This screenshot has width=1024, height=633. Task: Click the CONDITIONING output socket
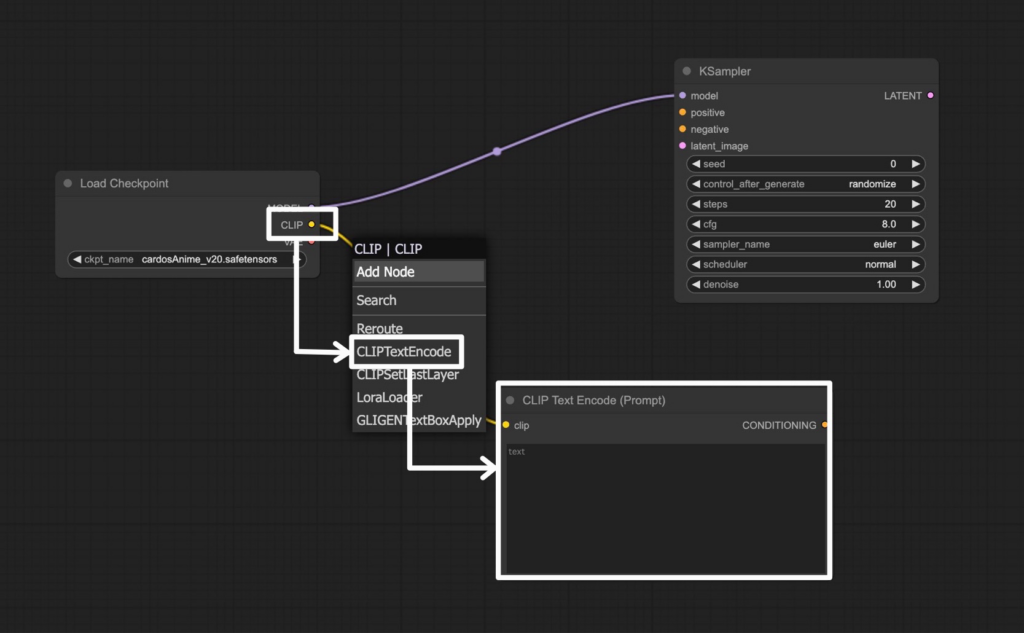pyautogui.click(x=825, y=425)
